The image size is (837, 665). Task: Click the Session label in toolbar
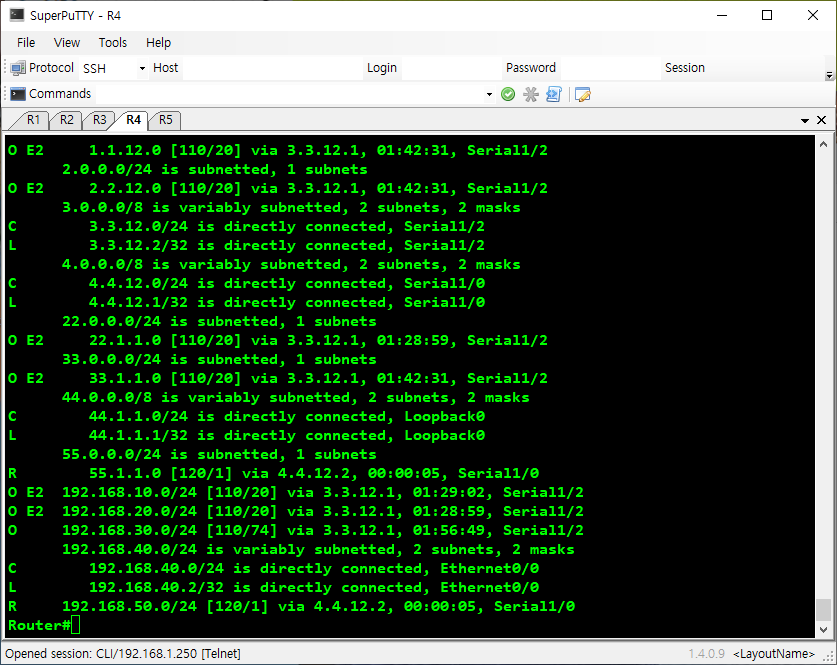(x=684, y=68)
